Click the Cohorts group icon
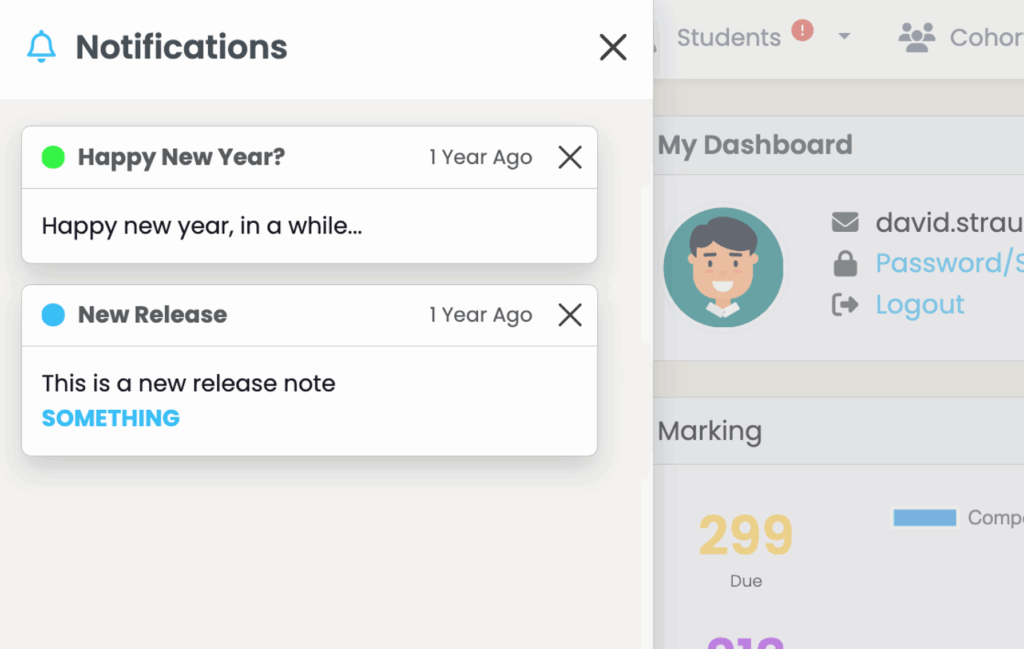This screenshot has height=649, width=1024. click(x=916, y=38)
